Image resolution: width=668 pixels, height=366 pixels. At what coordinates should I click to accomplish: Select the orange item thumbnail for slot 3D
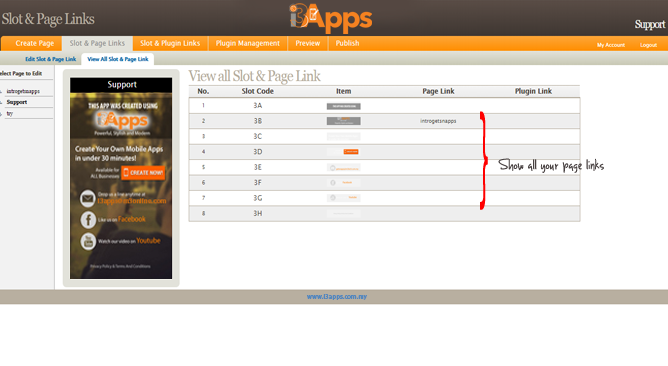tap(351, 152)
